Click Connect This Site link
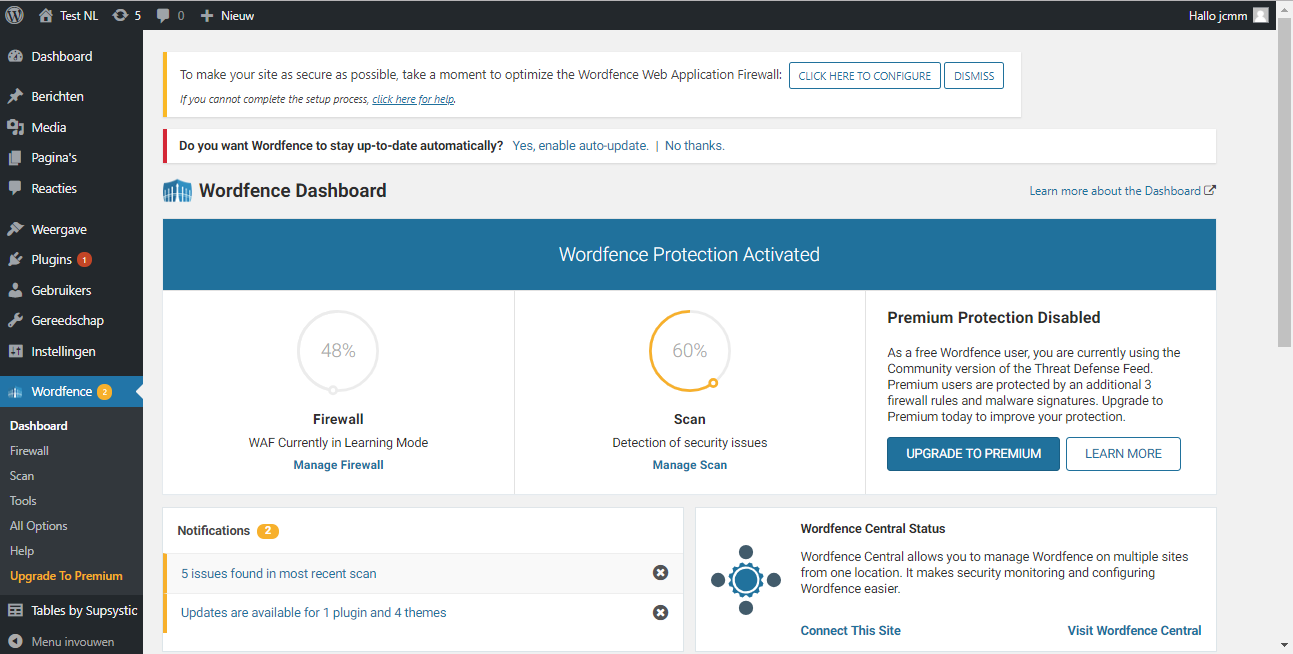 pos(851,631)
